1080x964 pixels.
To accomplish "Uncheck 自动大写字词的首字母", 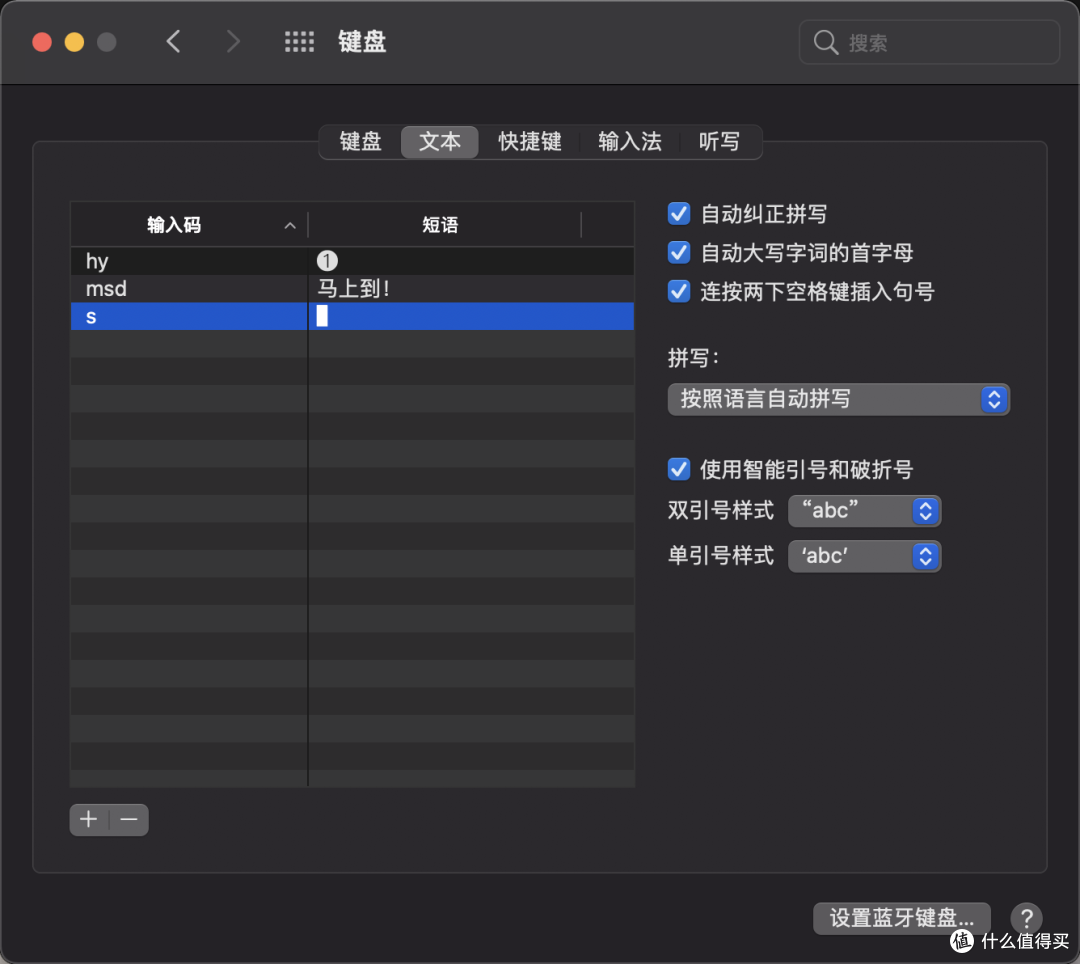I will click(x=678, y=253).
